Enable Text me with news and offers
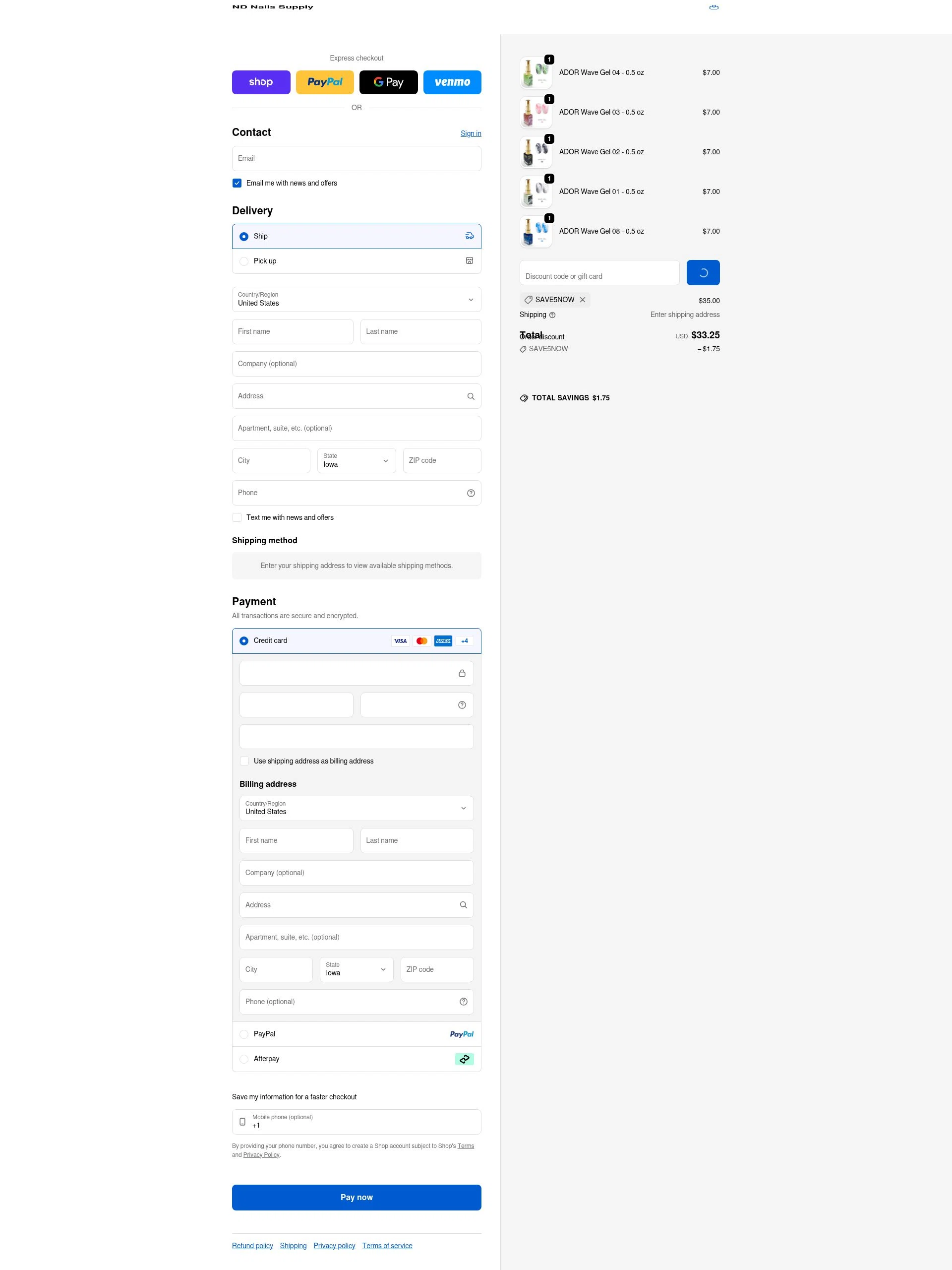The image size is (952, 1270). tap(237, 517)
